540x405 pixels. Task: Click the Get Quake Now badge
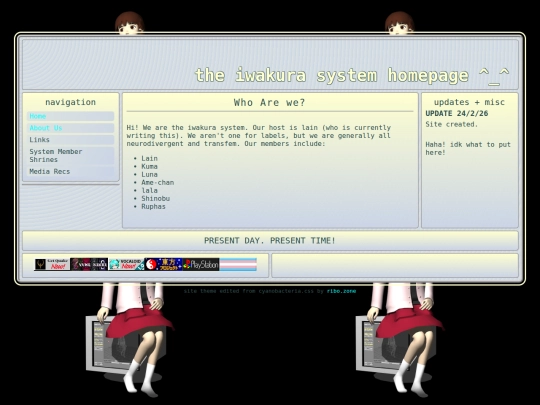[52, 264]
